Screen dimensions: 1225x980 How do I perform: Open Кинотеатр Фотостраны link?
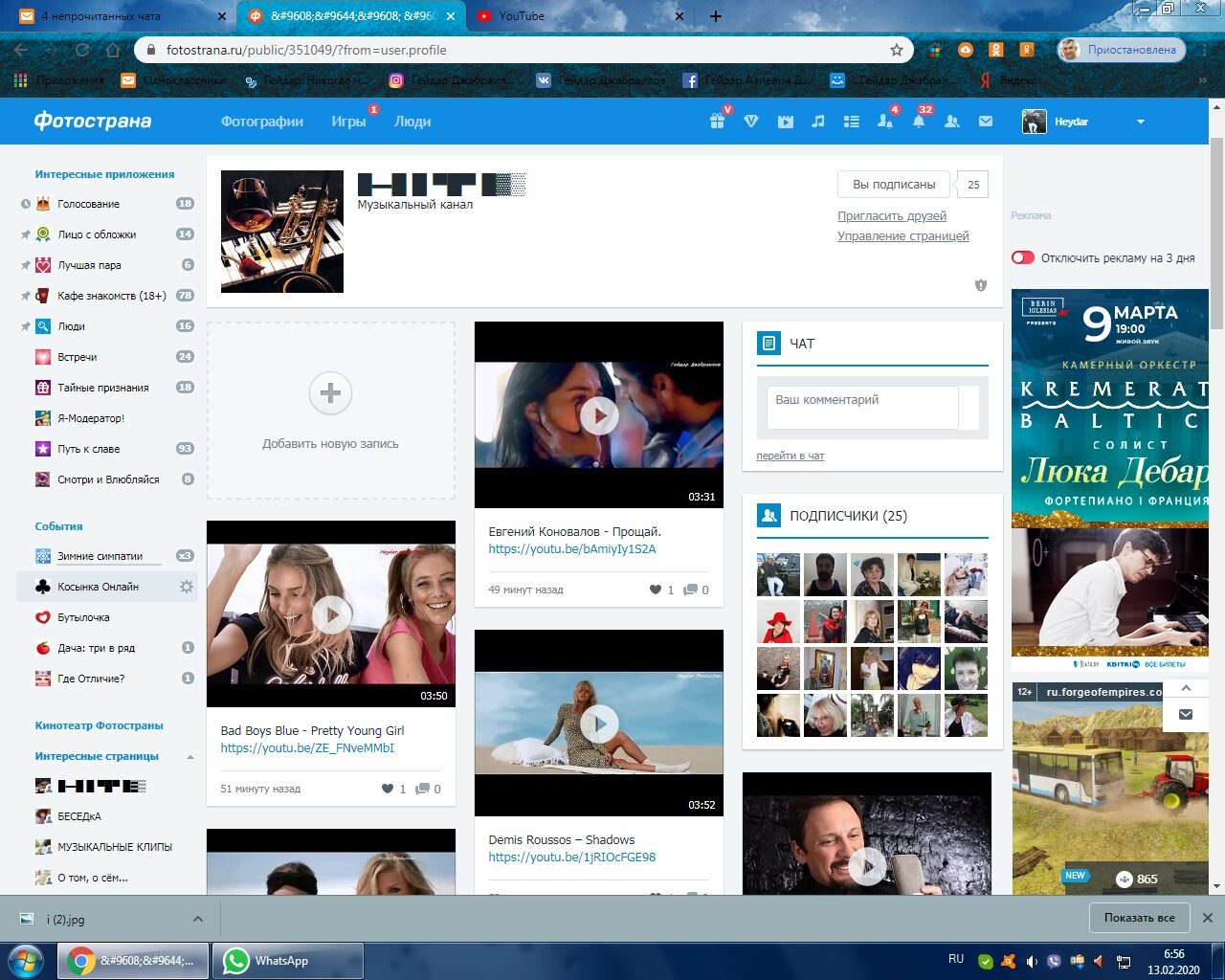(100, 725)
